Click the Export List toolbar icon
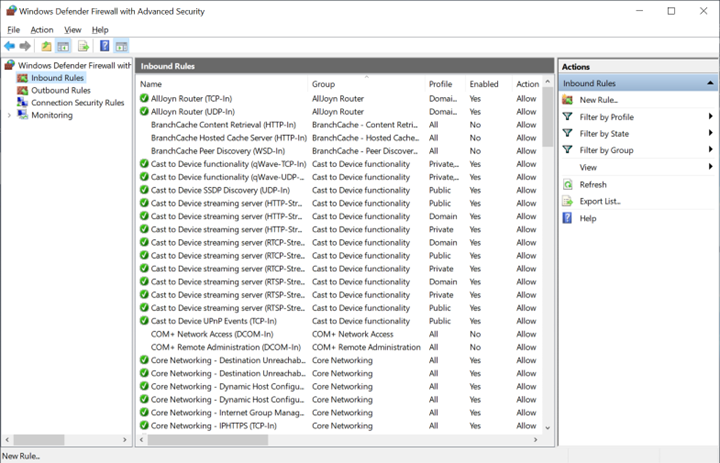 83,46
